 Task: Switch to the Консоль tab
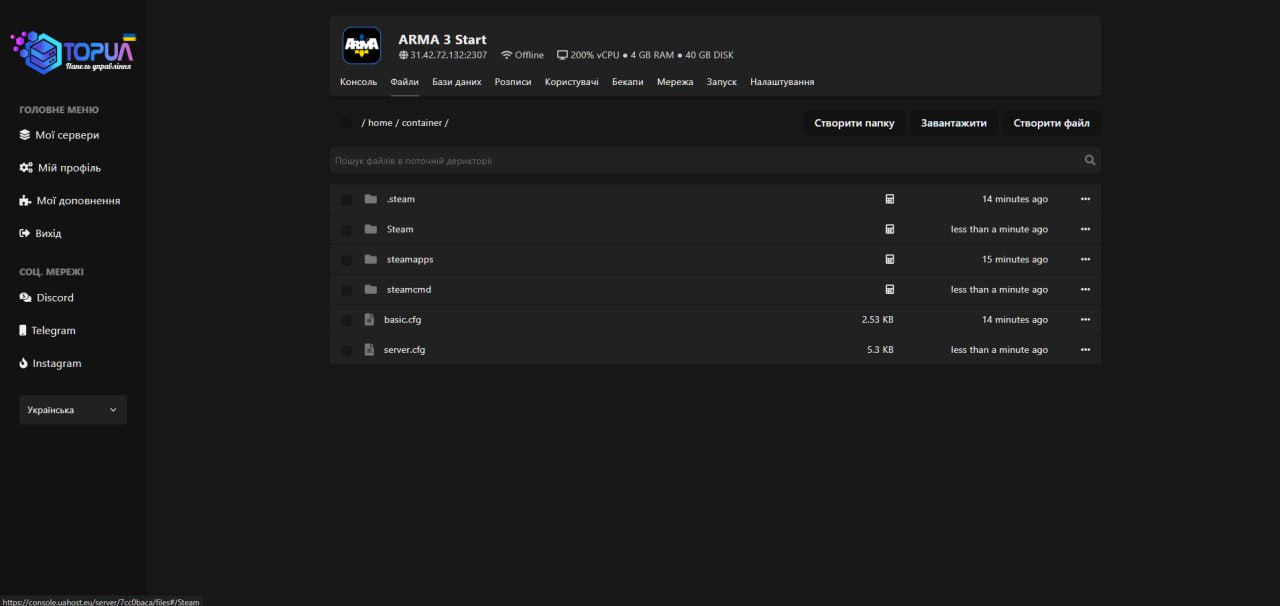358,82
